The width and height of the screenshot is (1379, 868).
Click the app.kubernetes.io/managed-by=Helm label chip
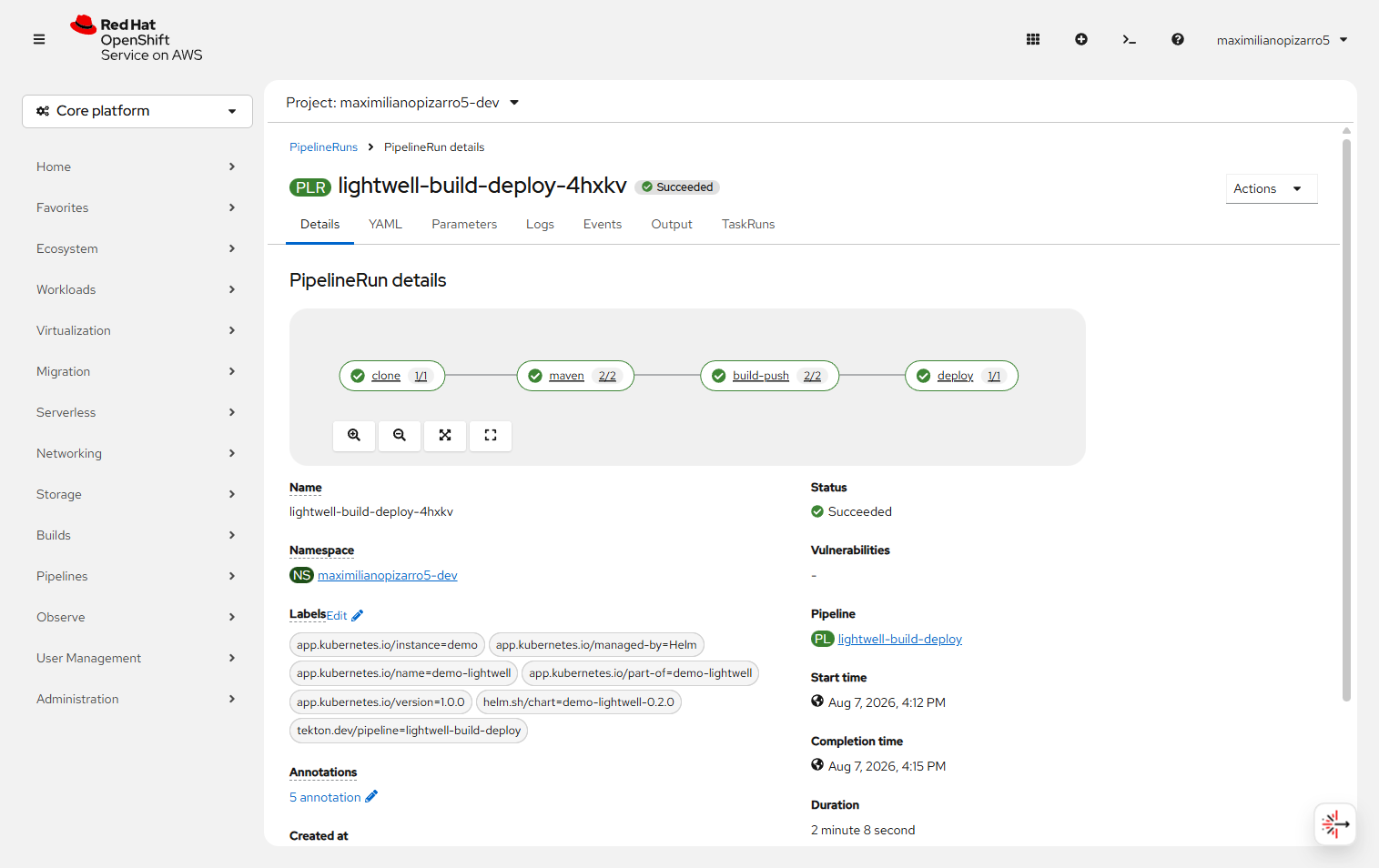click(x=596, y=645)
